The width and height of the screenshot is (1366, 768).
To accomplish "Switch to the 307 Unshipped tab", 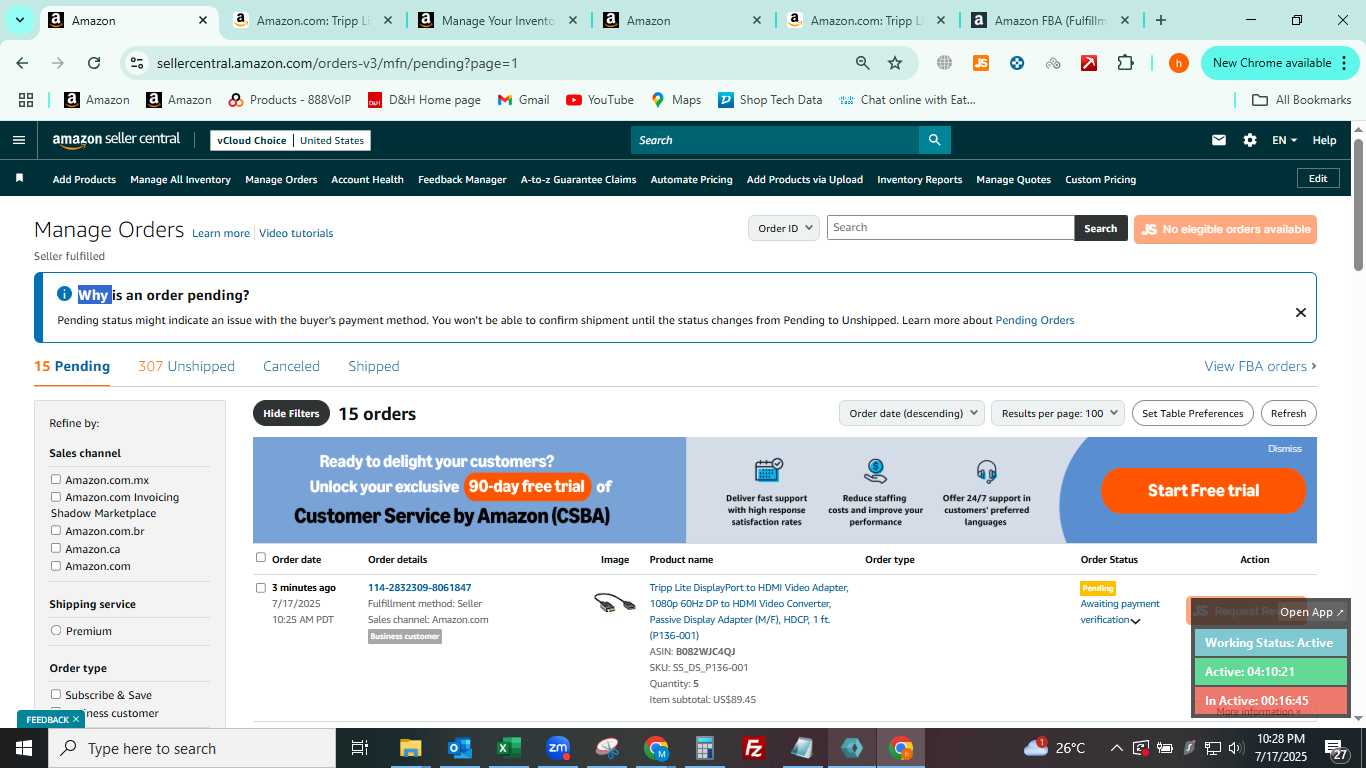I will [x=186, y=366].
